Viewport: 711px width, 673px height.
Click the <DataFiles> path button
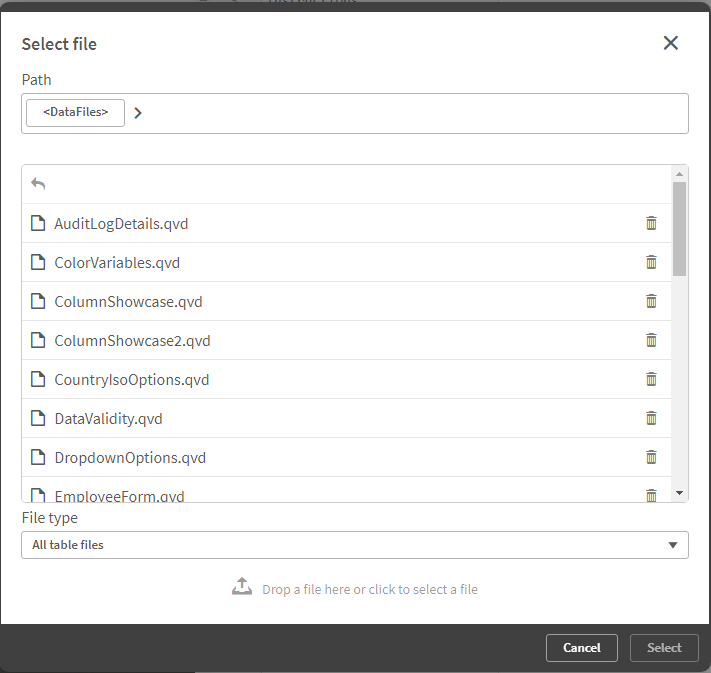[75, 113]
